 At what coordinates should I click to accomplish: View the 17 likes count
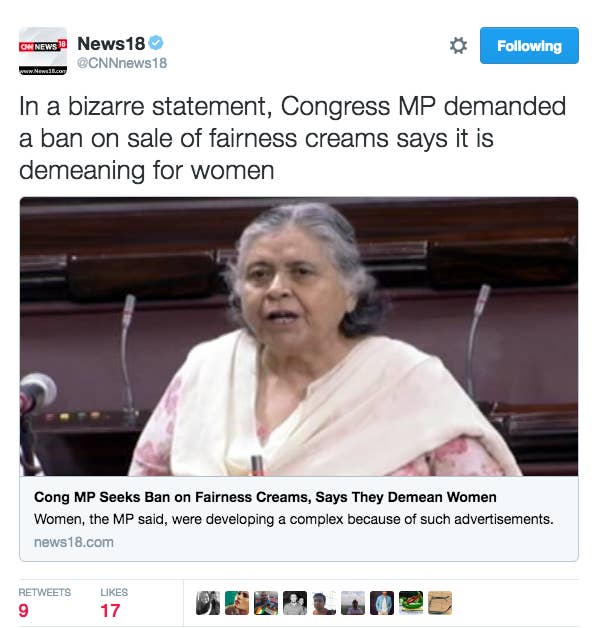[x=110, y=610]
